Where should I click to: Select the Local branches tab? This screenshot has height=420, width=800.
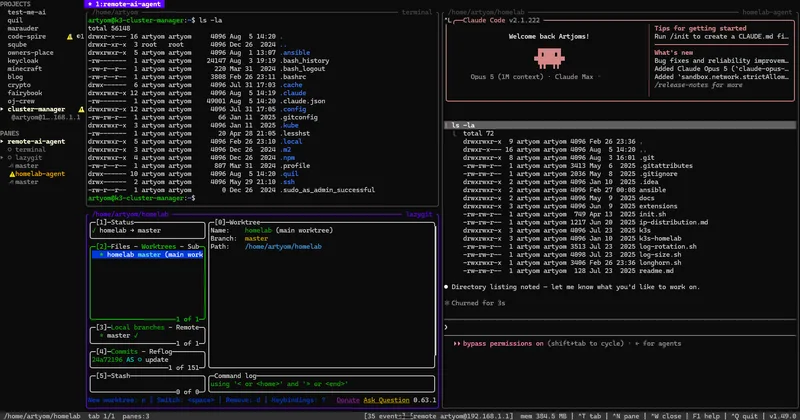pyautogui.click(x=138, y=328)
